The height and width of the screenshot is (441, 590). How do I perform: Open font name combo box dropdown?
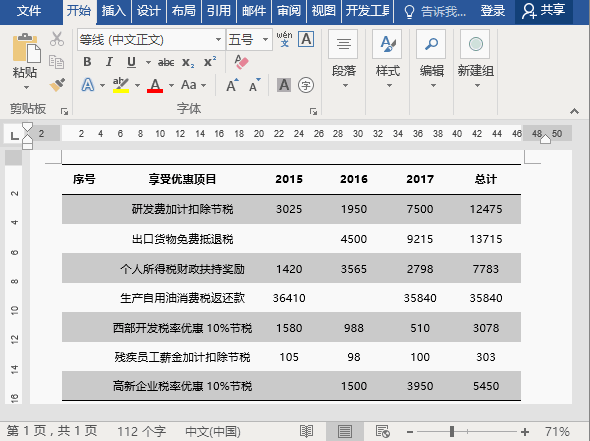tap(218, 40)
